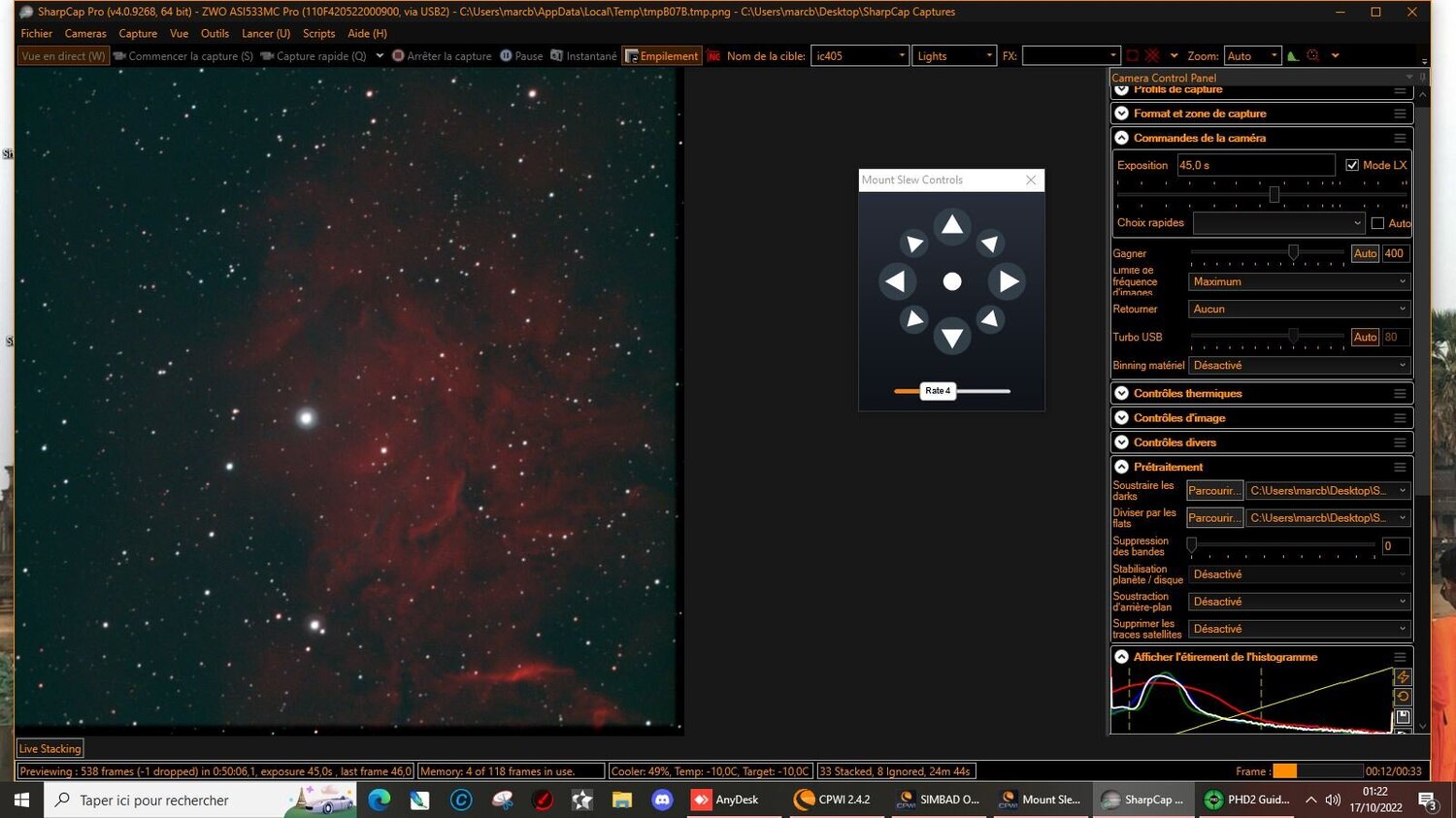Viewport: 1456px width, 818px height.
Task: Click the Gagner value field showing 400
Action: [x=1395, y=253]
